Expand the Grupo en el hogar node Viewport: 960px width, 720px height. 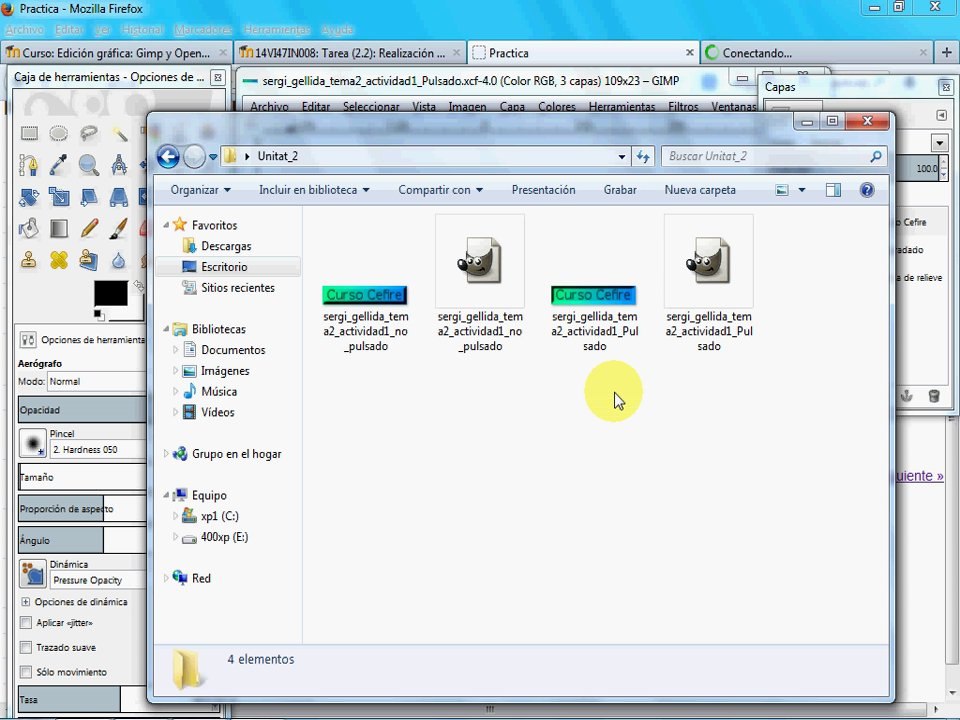[166, 454]
